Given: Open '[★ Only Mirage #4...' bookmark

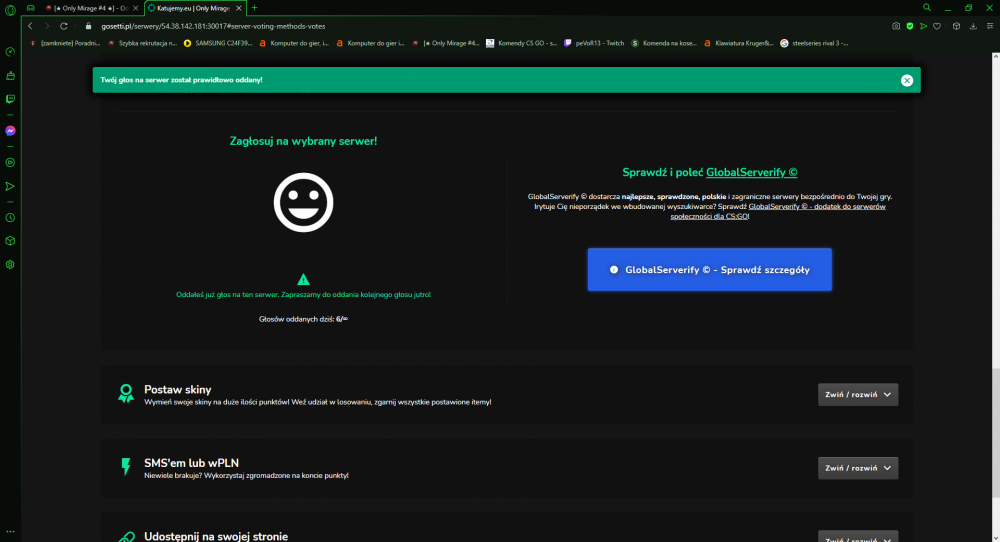Looking at the screenshot, I should pos(446,43).
